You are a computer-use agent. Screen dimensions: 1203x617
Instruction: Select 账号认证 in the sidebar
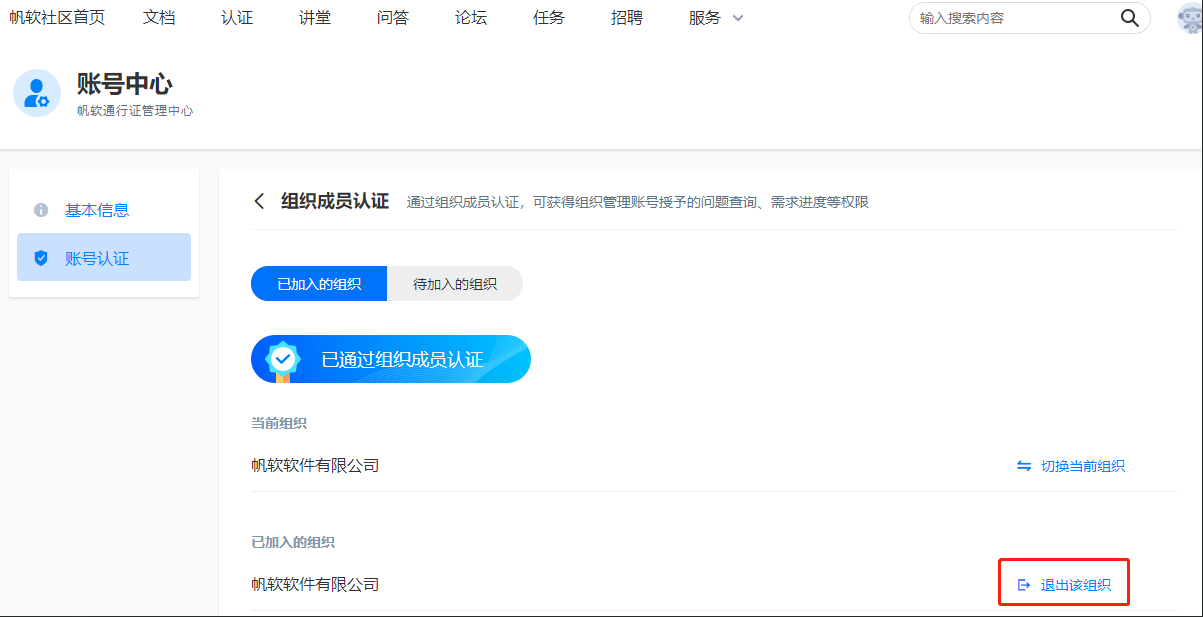(x=104, y=258)
